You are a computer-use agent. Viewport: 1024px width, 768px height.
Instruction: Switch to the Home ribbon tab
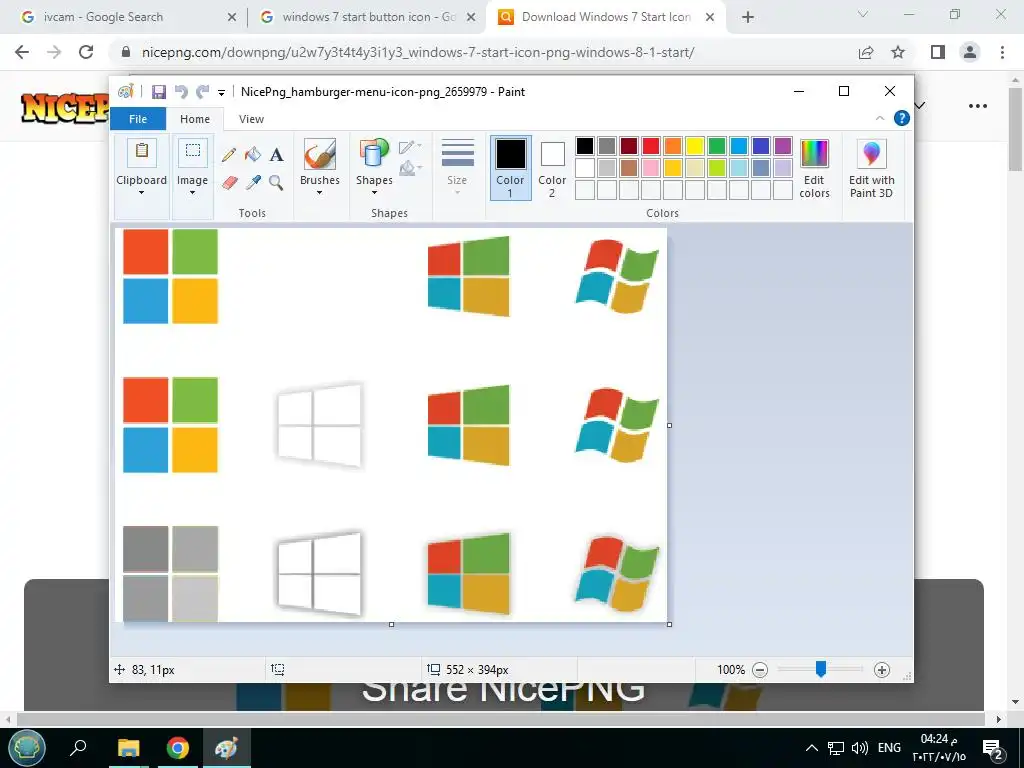coord(195,119)
